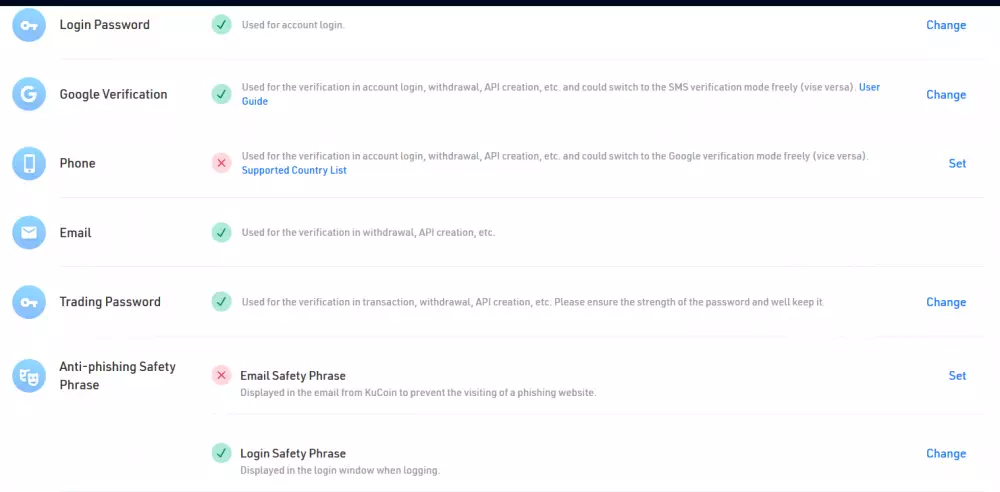Viewport: 1000px width, 492px height.
Task: Click the Google Verification G icon
Action: click(29, 94)
